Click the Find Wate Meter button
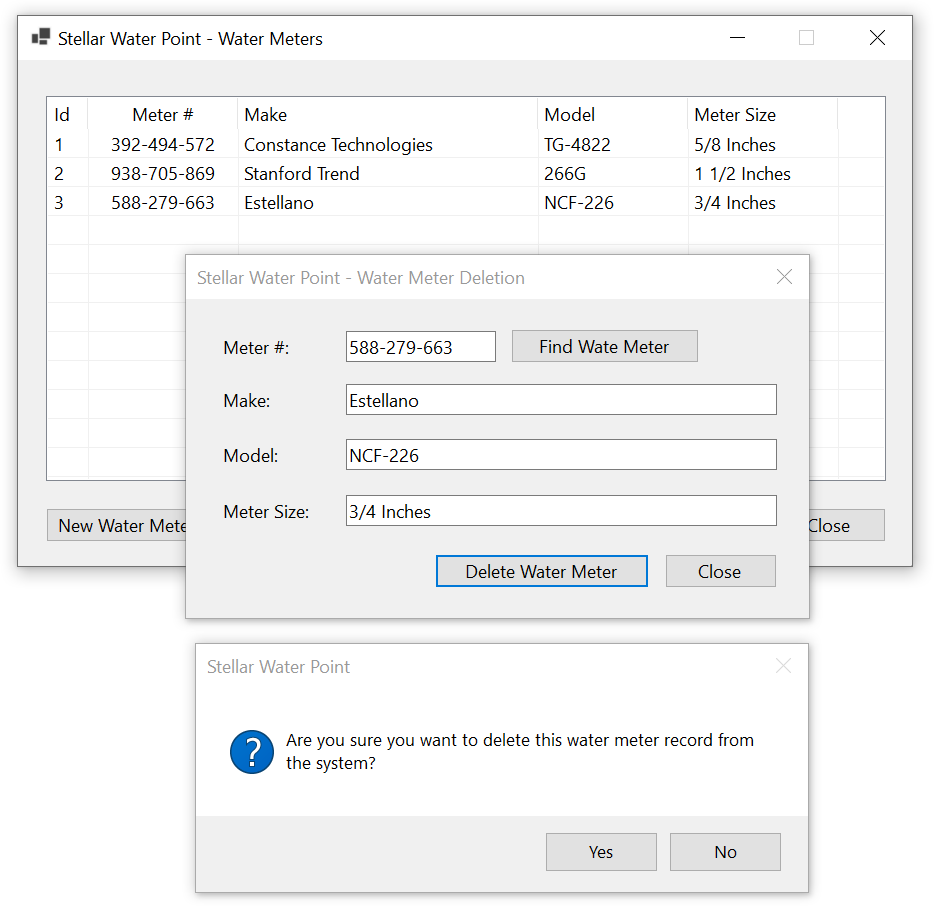The height and width of the screenshot is (912, 938). tap(604, 346)
